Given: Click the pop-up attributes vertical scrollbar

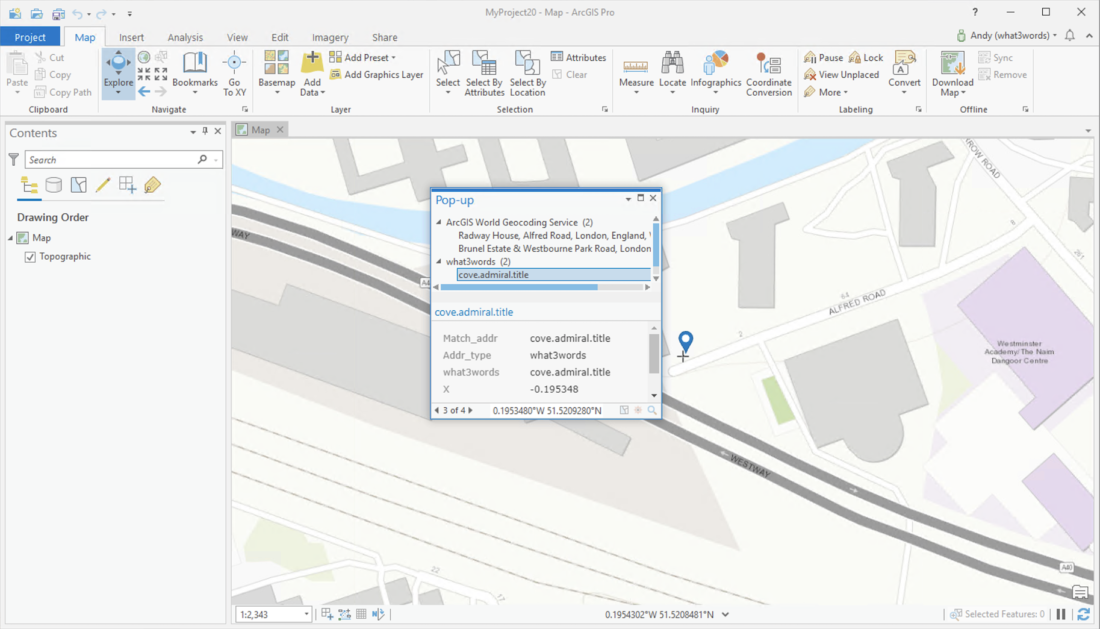Looking at the screenshot, I should pyautogui.click(x=654, y=353).
